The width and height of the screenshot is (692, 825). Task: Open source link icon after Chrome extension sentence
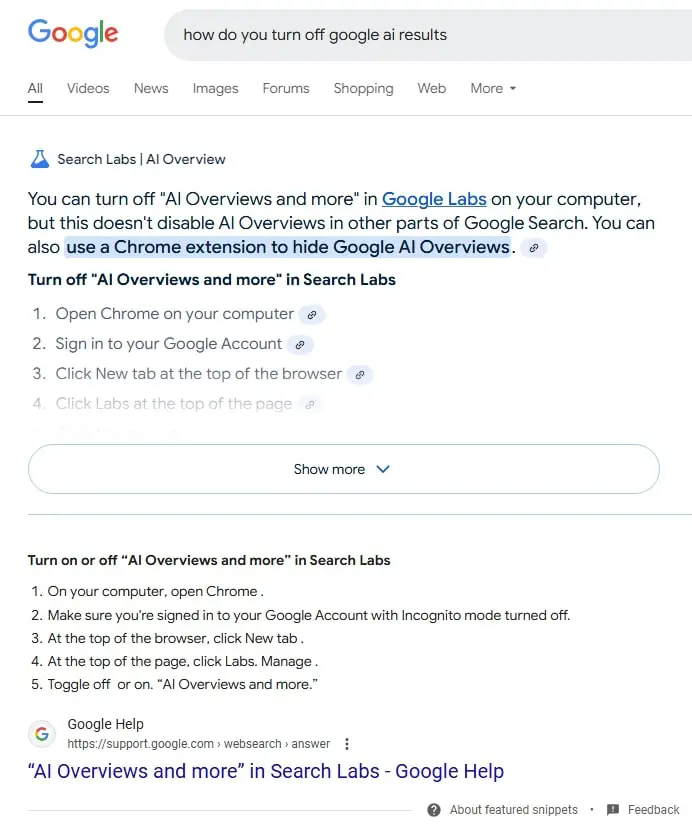(x=534, y=248)
